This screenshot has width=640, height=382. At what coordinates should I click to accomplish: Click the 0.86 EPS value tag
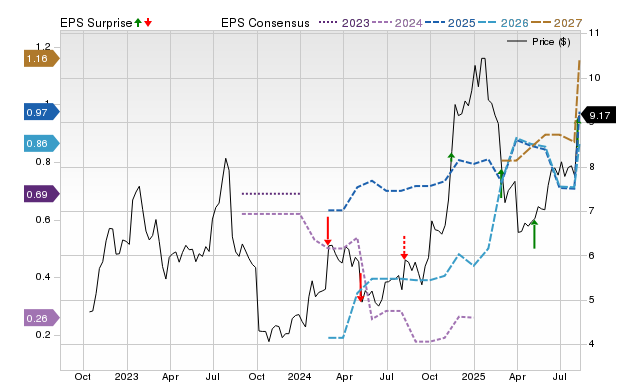[41, 144]
